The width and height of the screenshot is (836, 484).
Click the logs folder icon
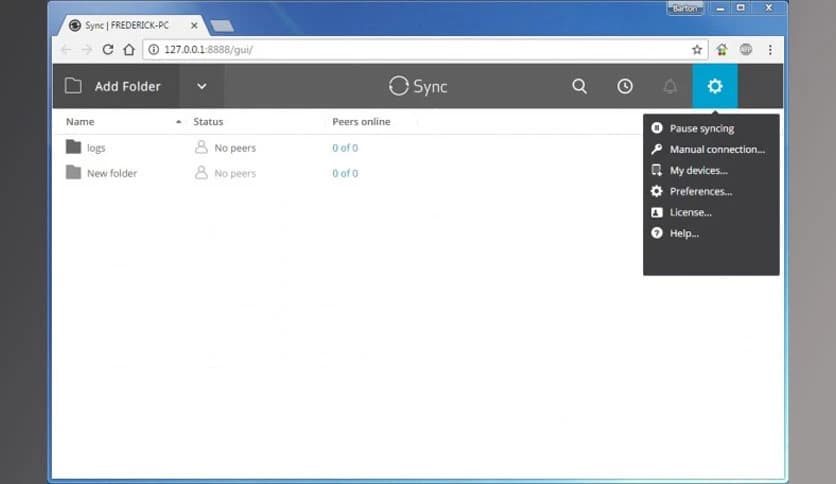tap(73, 147)
